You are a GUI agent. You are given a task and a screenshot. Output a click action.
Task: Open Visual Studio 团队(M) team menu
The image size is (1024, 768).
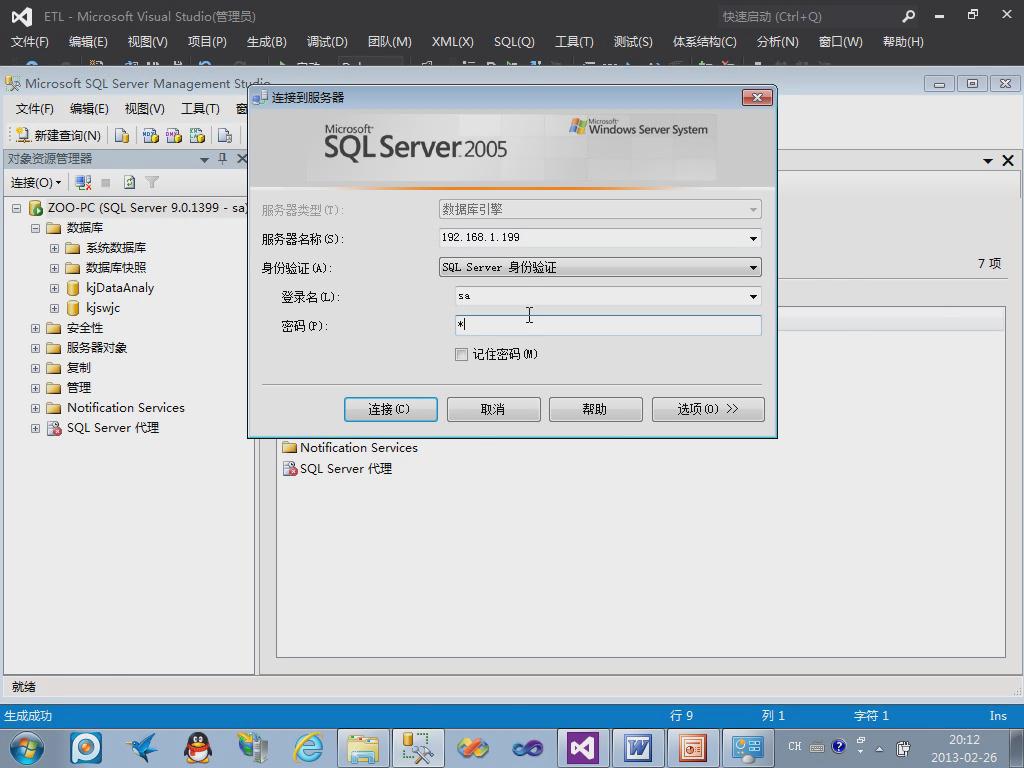[x=389, y=42]
